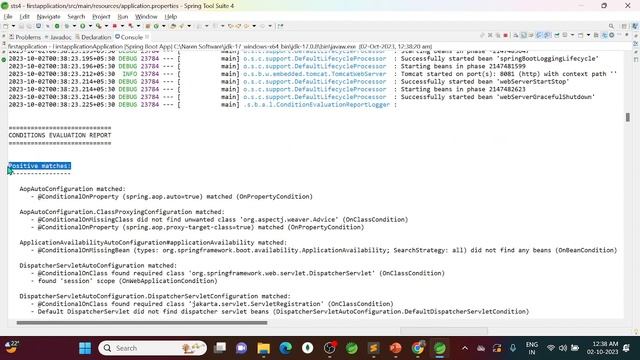
Task: Click the Remove All Terminated Launches icon
Action: 498,35
